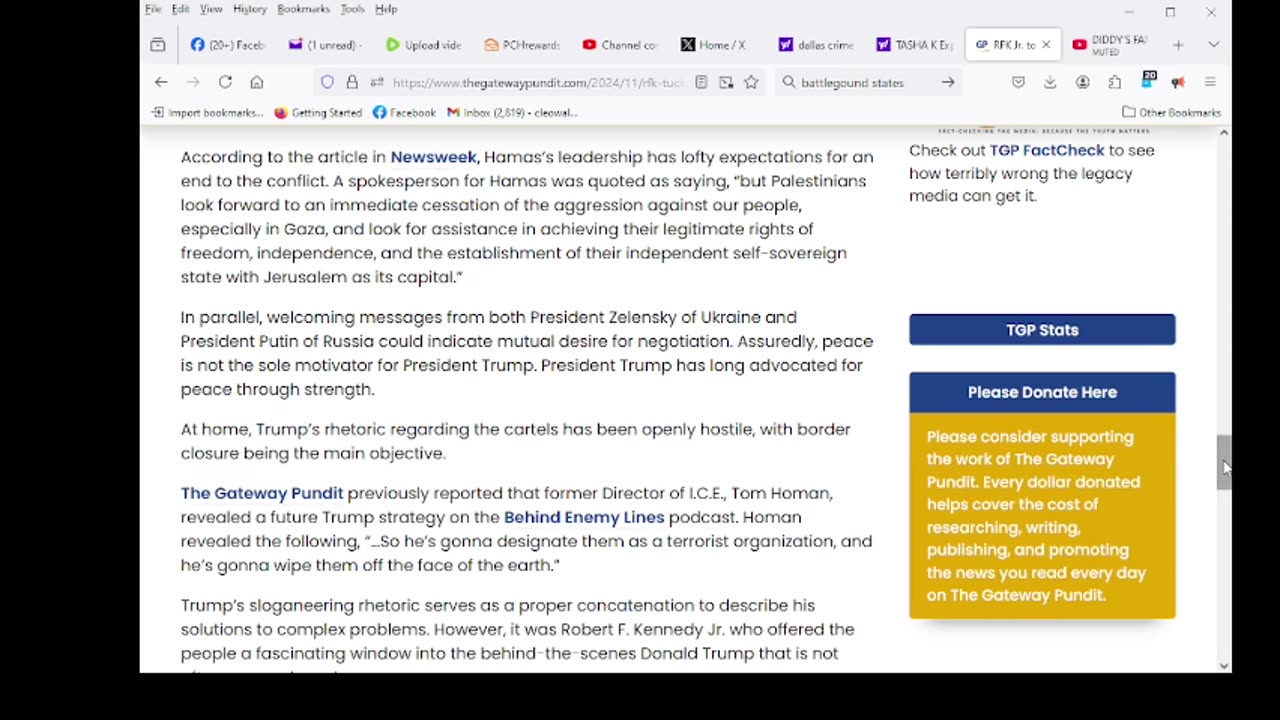This screenshot has height=720, width=1280.
Task: Open Getting Started bookmark
Action: pos(318,112)
